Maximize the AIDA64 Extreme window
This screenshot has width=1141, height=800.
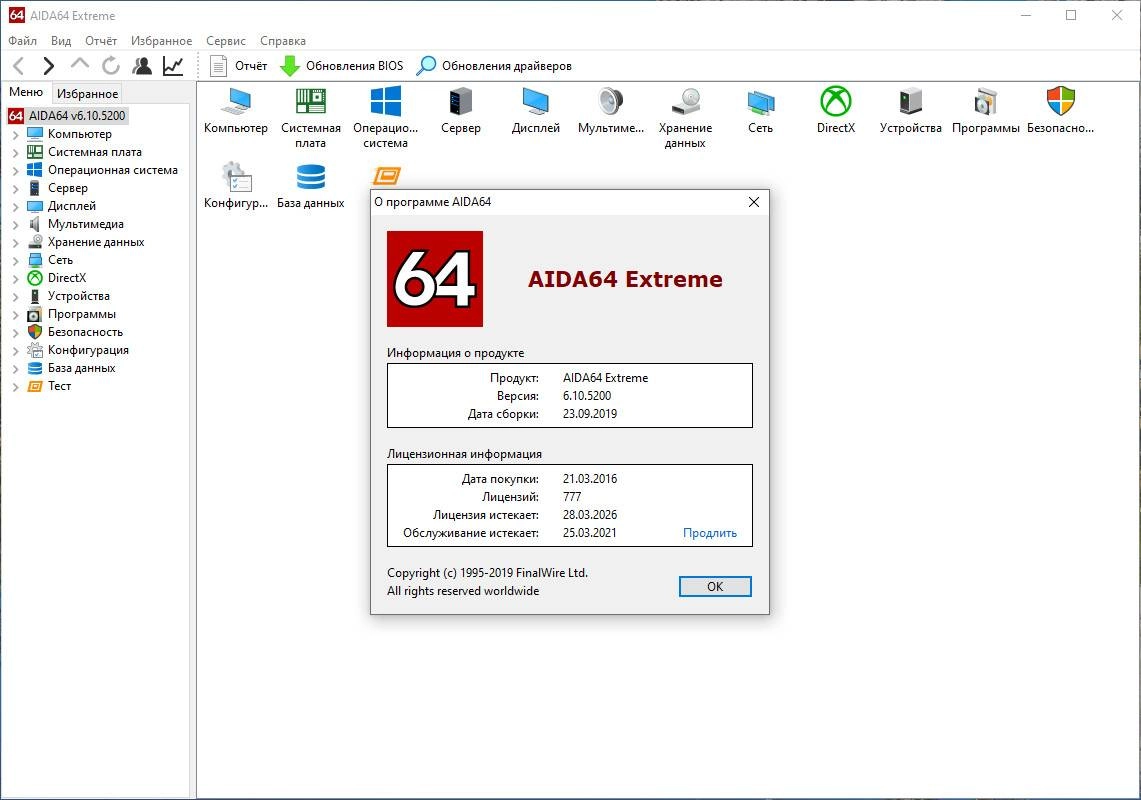click(1071, 15)
